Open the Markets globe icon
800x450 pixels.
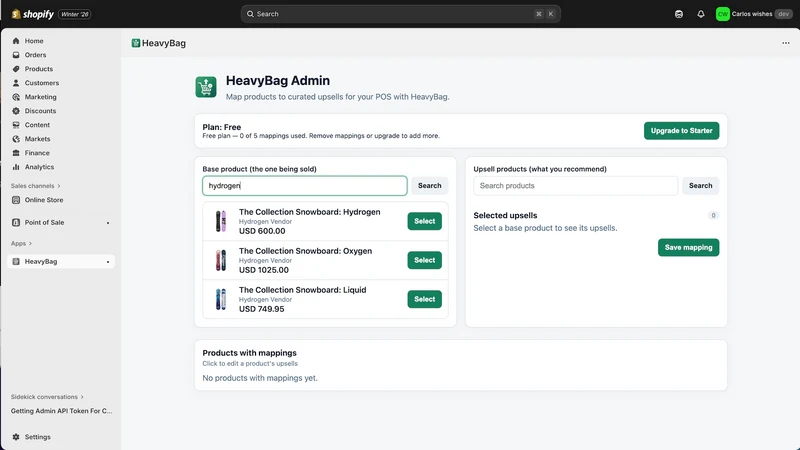tap(16, 139)
